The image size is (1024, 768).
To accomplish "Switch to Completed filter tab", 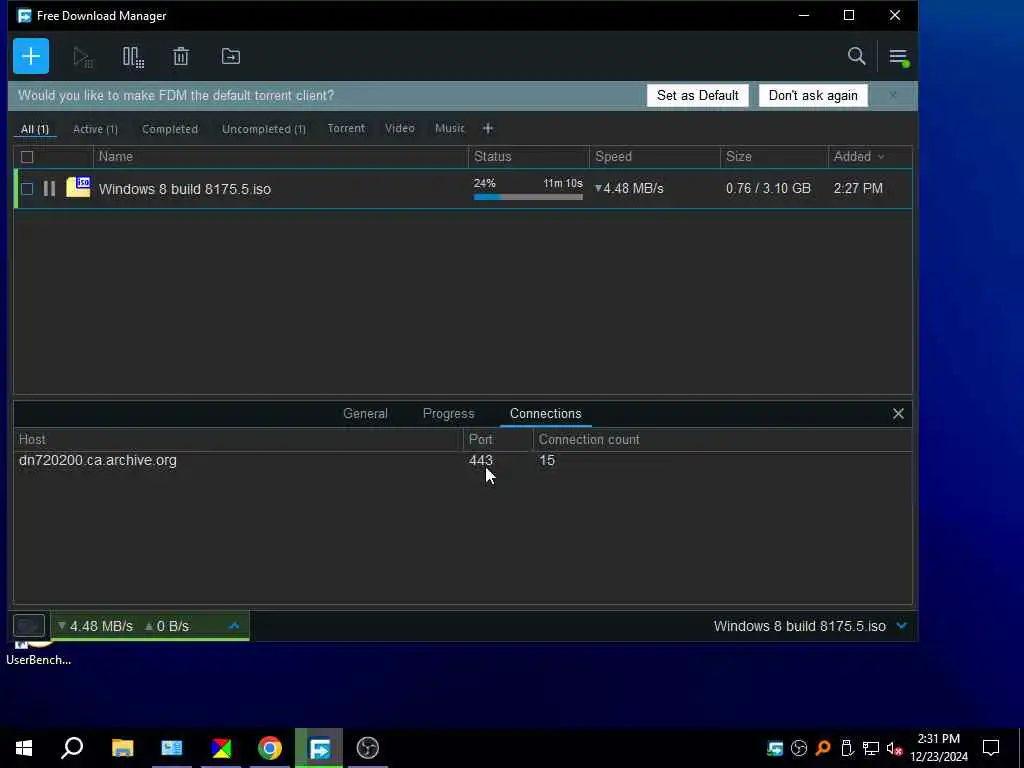I will [170, 129].
